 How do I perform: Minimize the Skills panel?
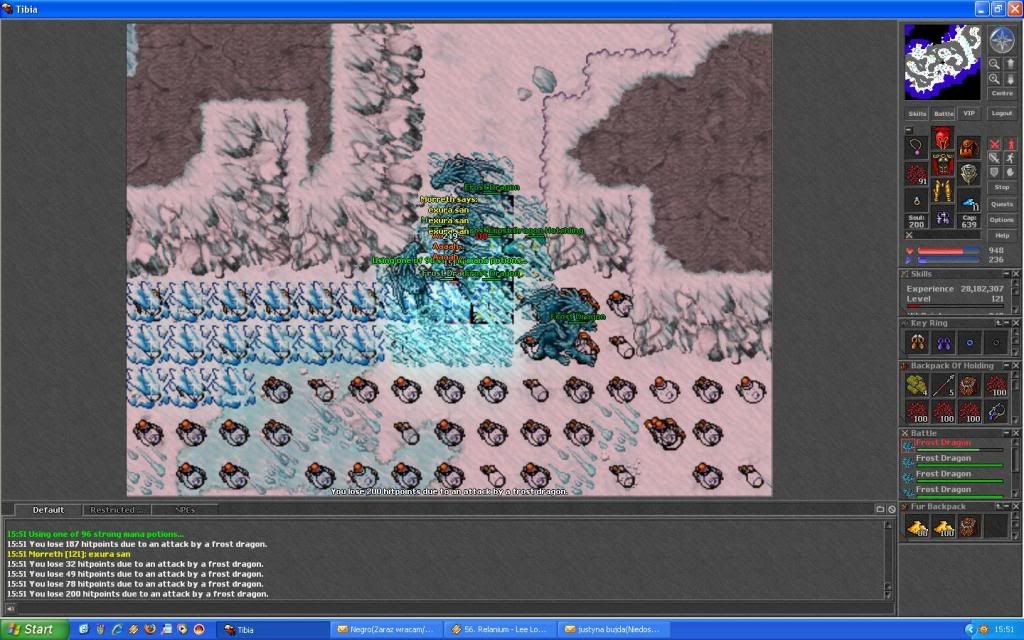(1006, 274)
